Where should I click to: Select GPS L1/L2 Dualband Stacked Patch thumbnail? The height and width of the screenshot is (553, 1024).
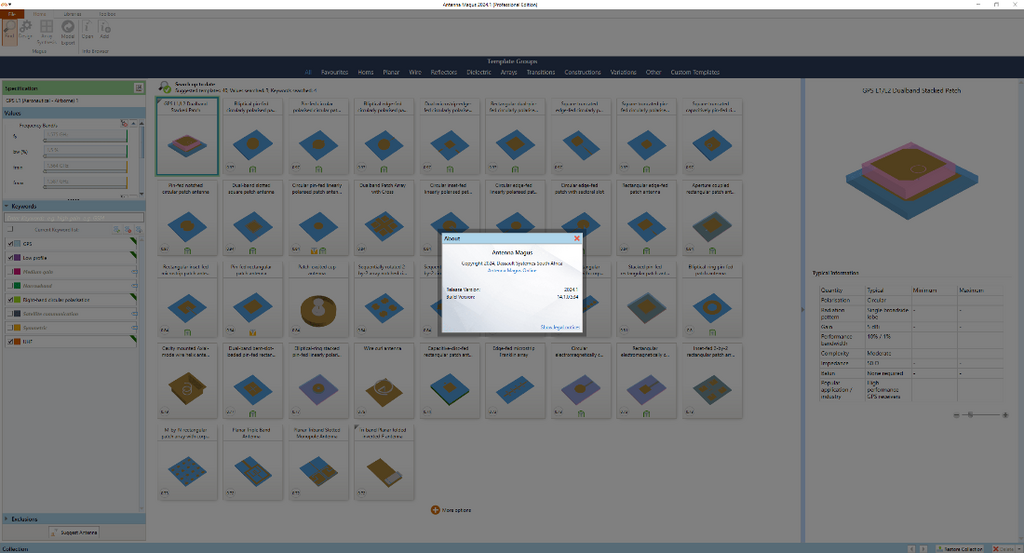pos(187,136)
